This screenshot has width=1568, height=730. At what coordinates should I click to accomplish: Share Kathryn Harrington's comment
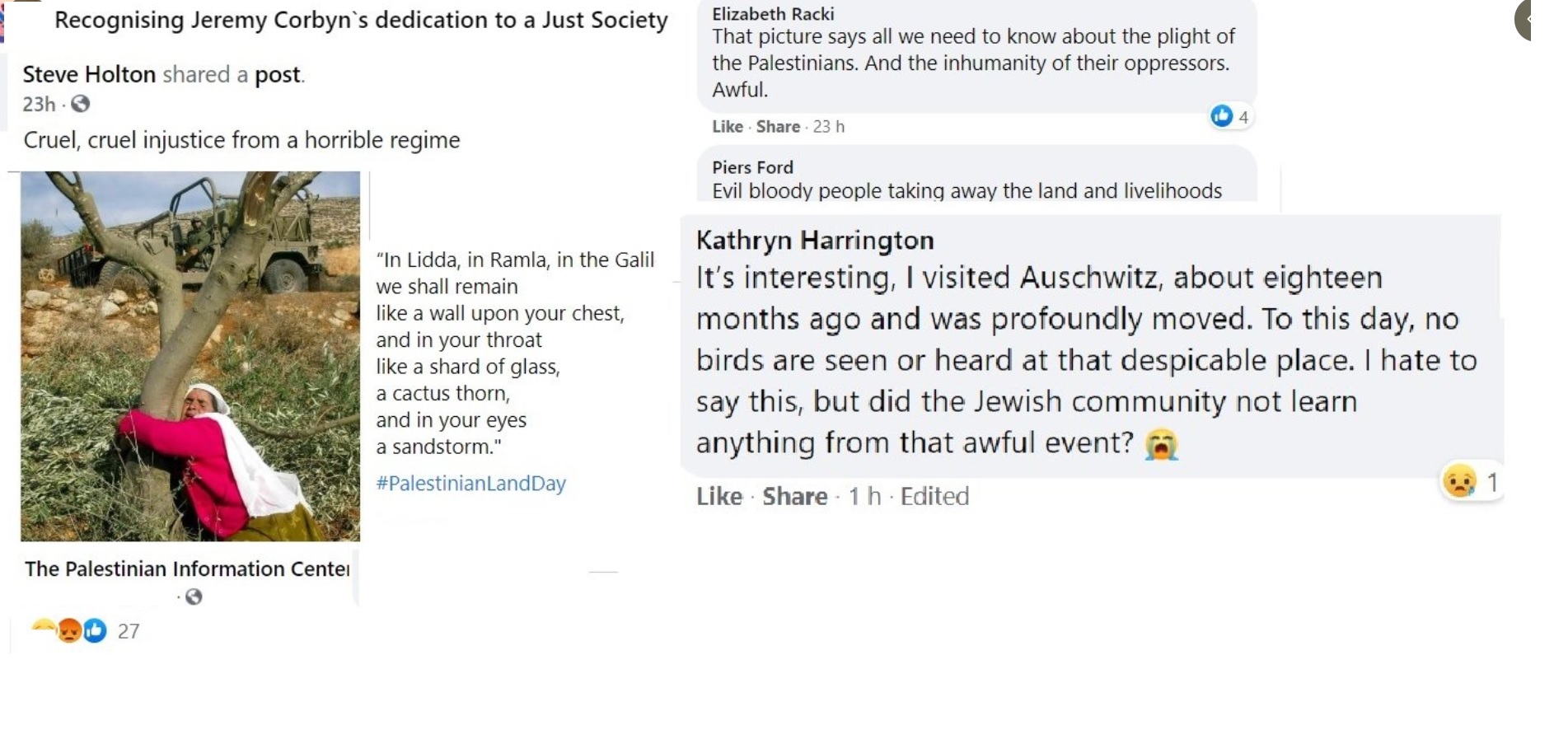[794, 496]
